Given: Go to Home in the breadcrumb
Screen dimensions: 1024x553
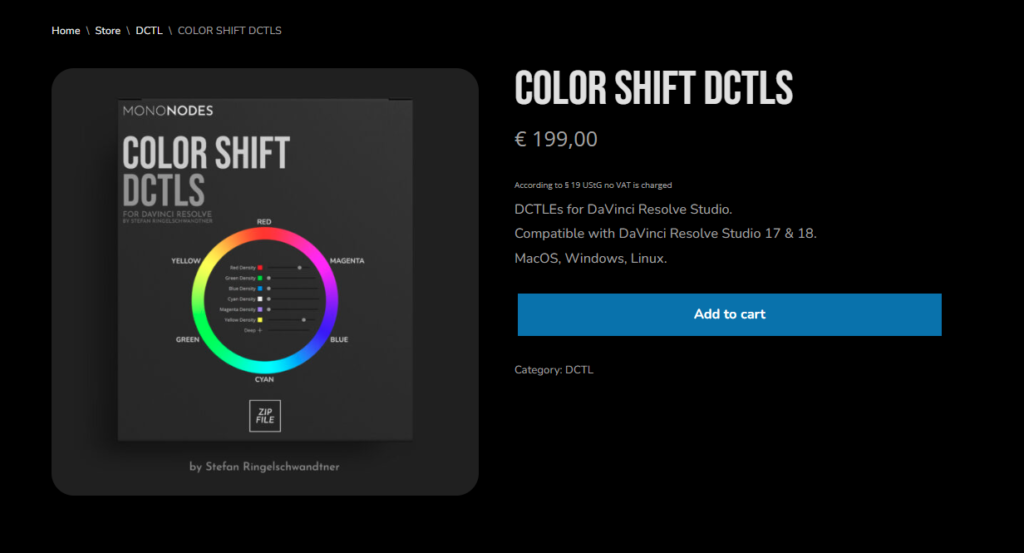Looking at the screenshot, I should (66, 31).
